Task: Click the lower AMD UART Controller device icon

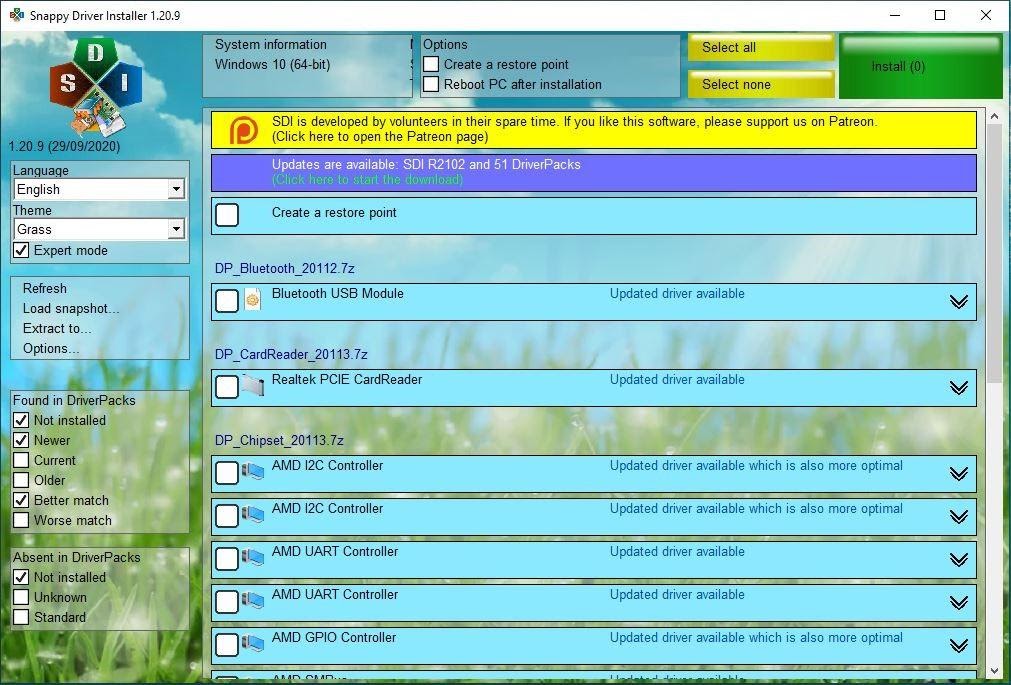Action: coord(253,601)
